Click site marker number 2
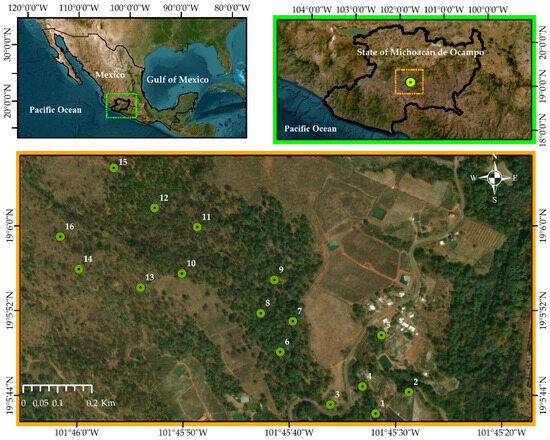The image size is (550, 440). [x=409, y=392]
